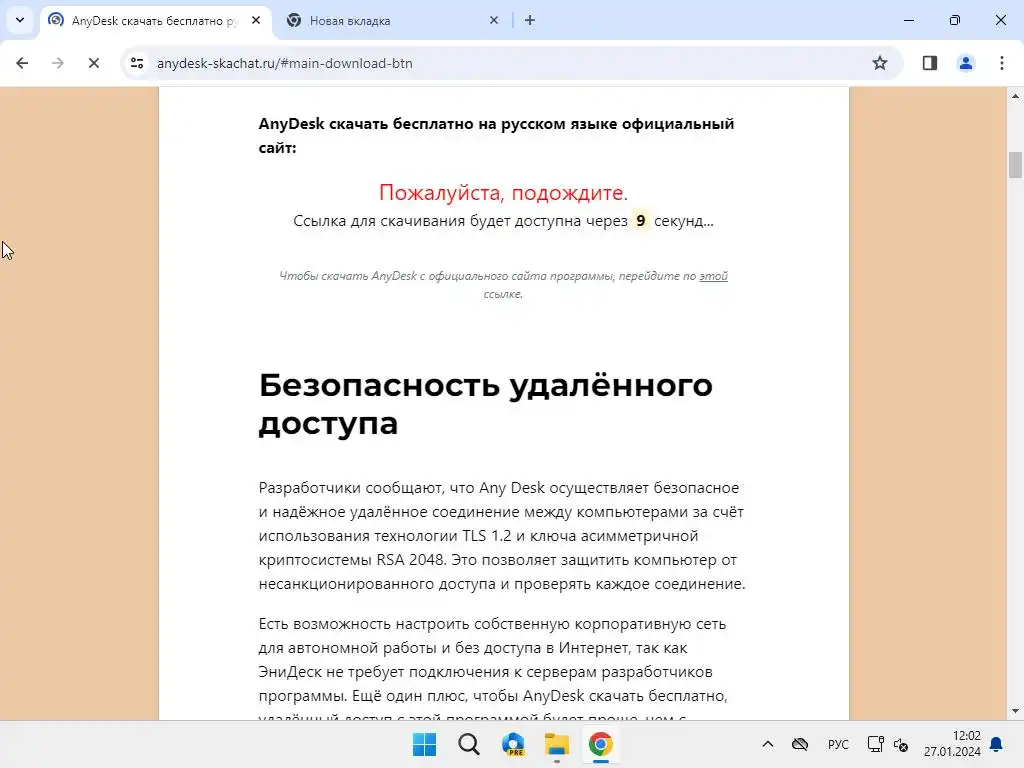Image resolution: width=1024 pixels, height=768 pixels.
Task: Open a new tab with plus button
Action: pos(530,20)
